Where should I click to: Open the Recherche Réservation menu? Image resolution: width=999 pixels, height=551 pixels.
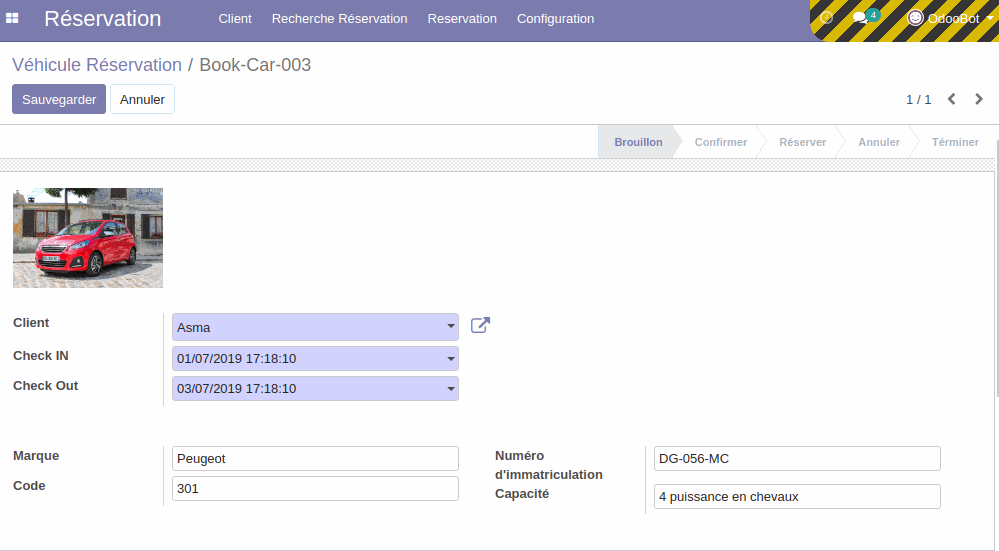pyautogui.click(x=340, y=19)
